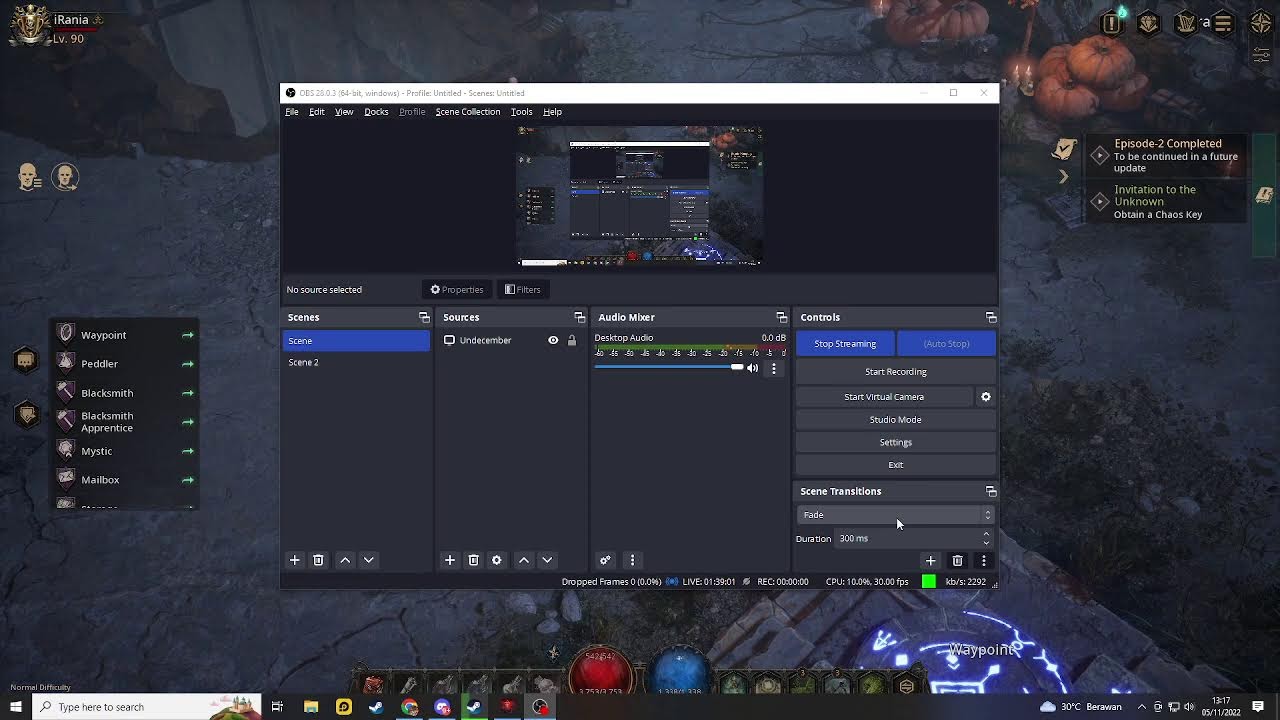Open the Fade transition dropdown
Image resolution: width=1280 pixels, height=720 pixels.
pyautogui.click(x=896, y=515)
